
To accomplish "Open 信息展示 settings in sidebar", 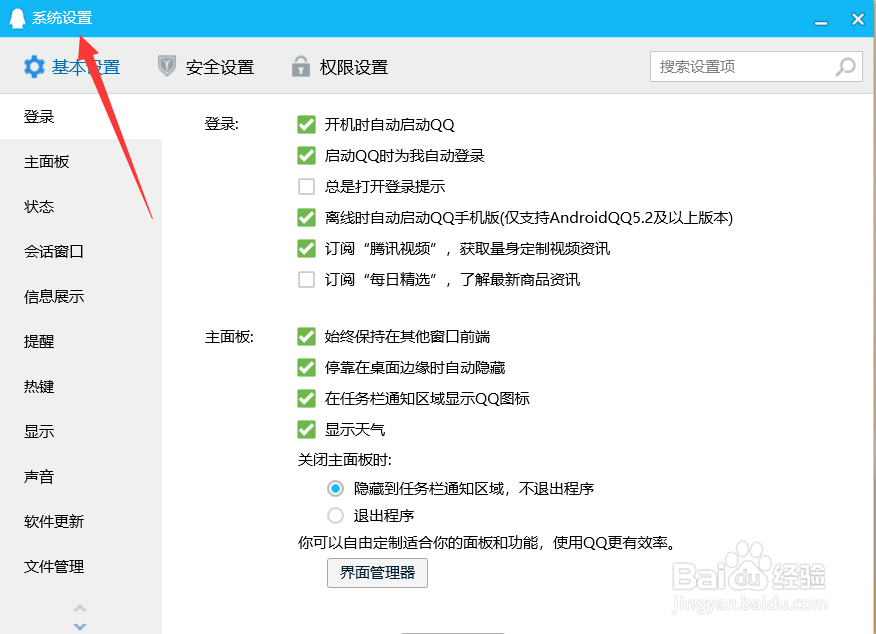I will 81,297.
